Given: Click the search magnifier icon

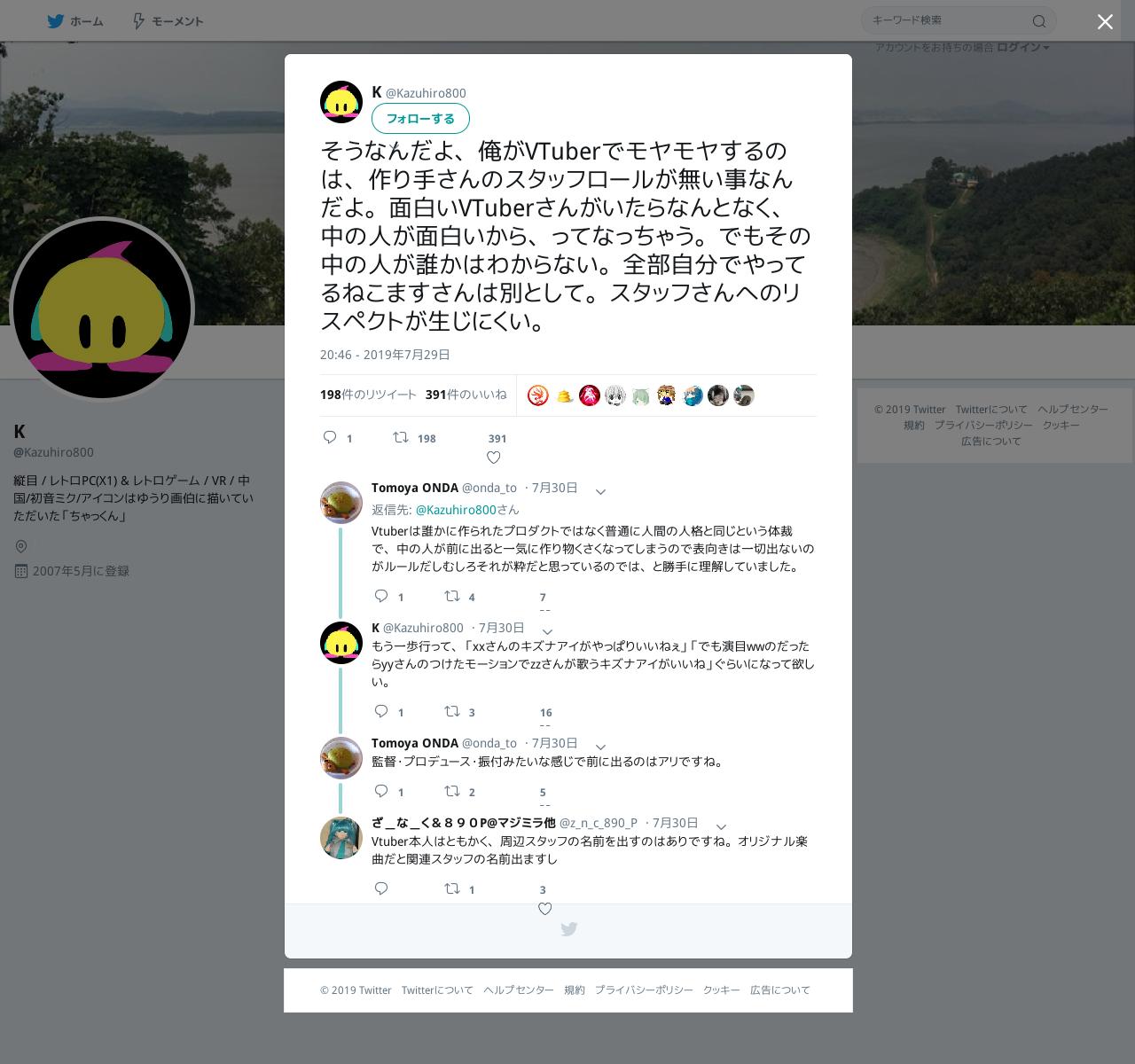Looking at the screenshot, I should [1039, 21].
